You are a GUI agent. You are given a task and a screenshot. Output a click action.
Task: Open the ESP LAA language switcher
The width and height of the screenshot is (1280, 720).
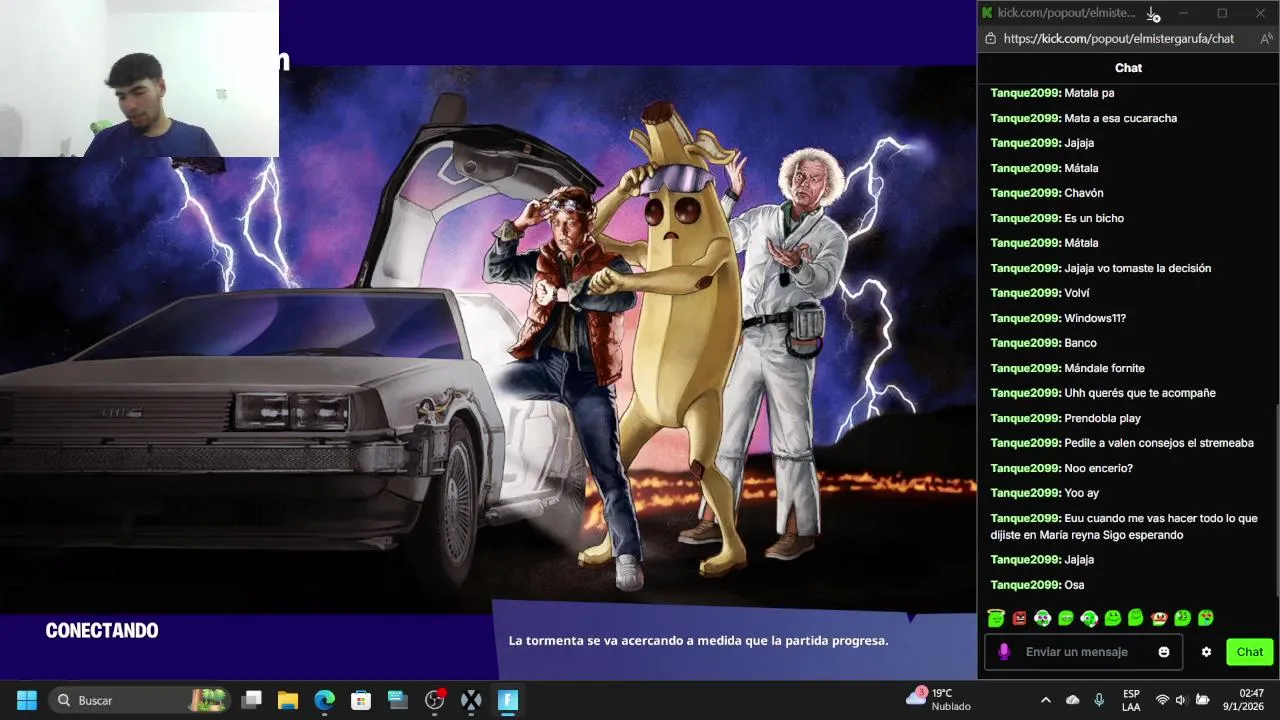pos(1131,700)
